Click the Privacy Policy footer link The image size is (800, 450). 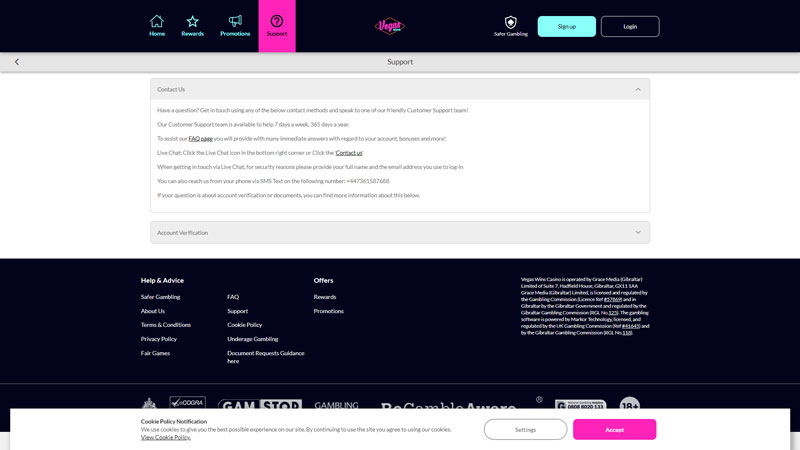click(158, 339)
